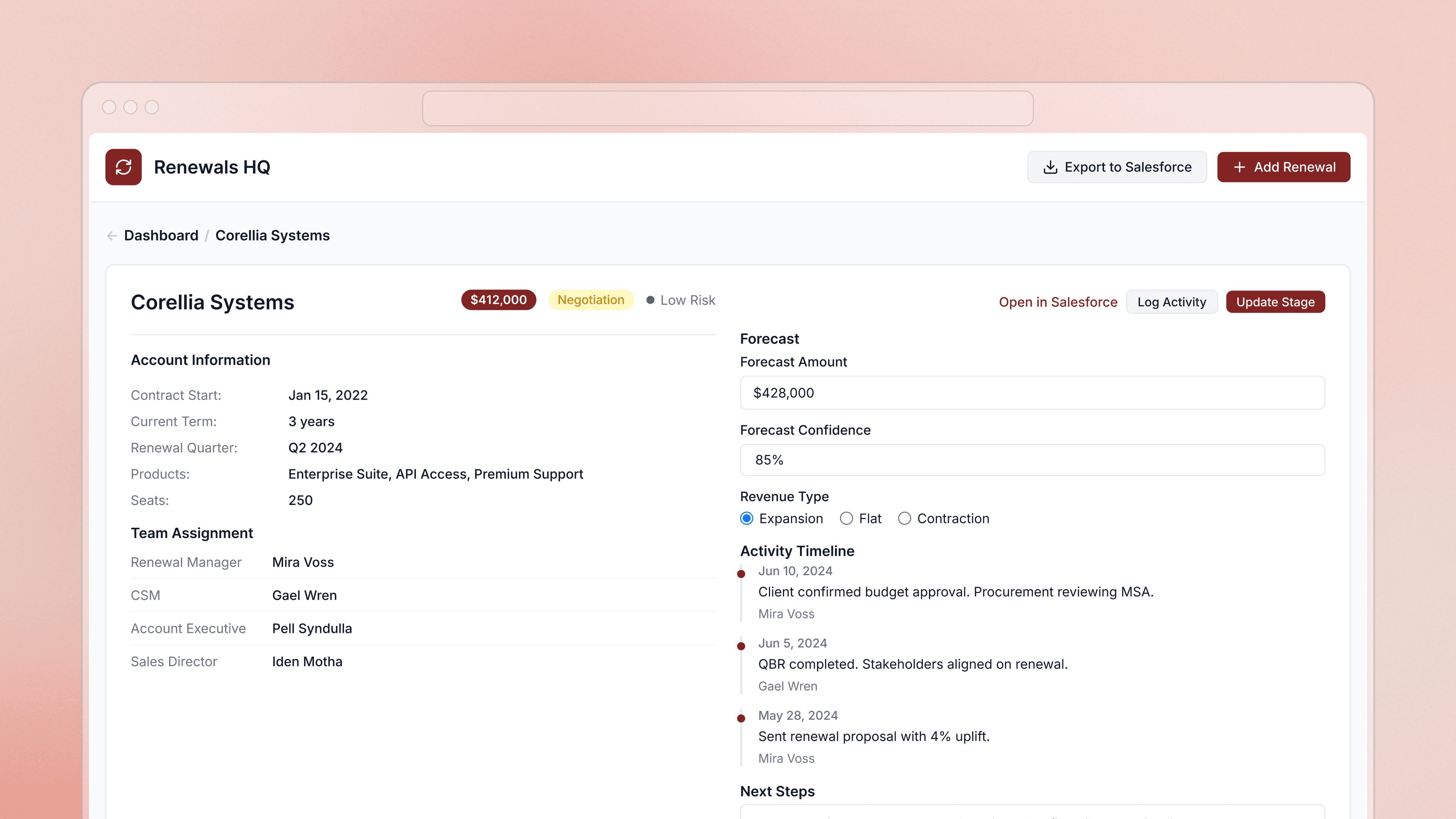The height and width of the screenshot is (819, 1456).
Task: Click Renewal Manager name Mira Voss
Action: pyautogui.click(x=303, y=562)
